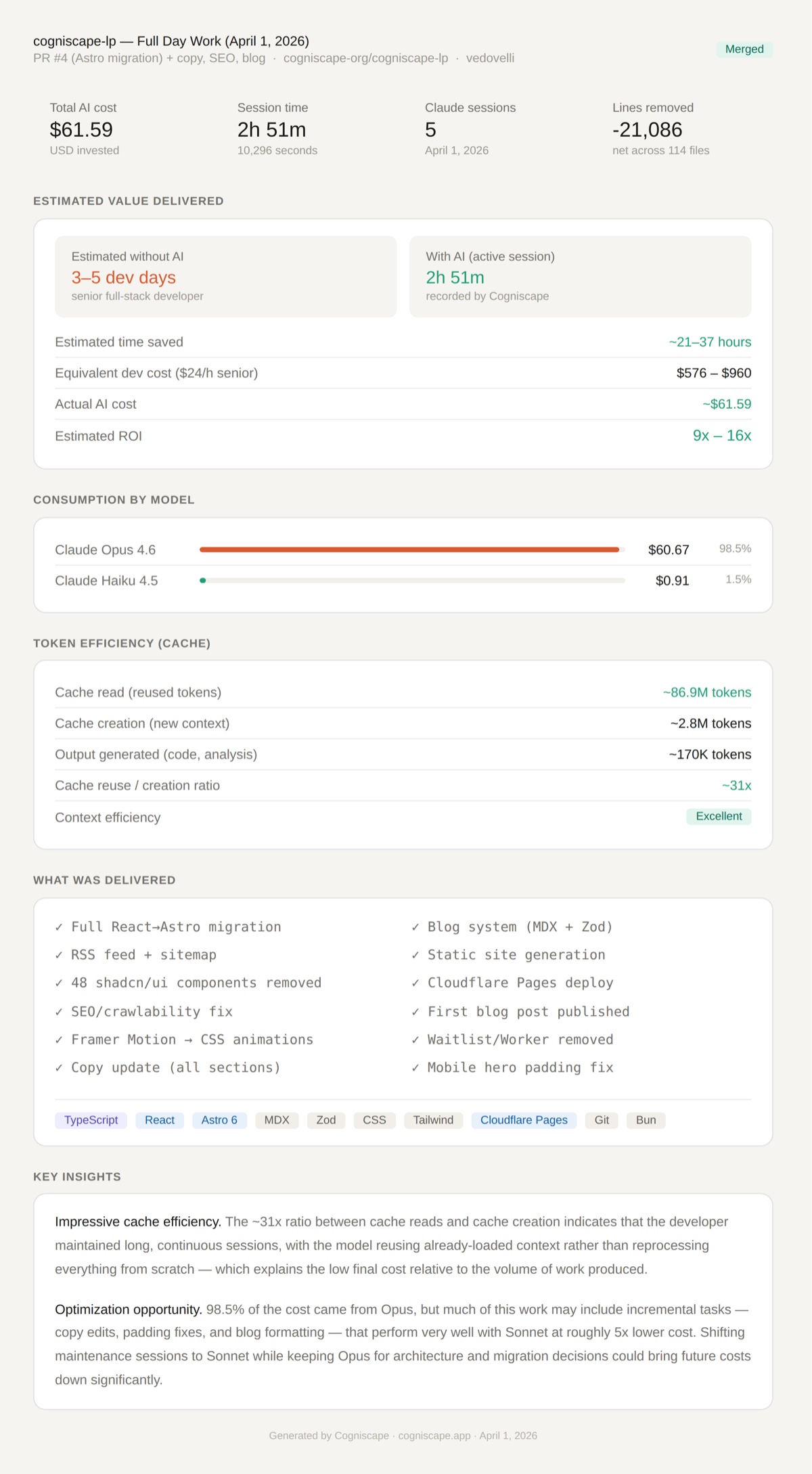Screen dimensions: 812x1474
Task: Click checkmark beside Blog system (MDX + Zod)
Action: tap(415, 927)
